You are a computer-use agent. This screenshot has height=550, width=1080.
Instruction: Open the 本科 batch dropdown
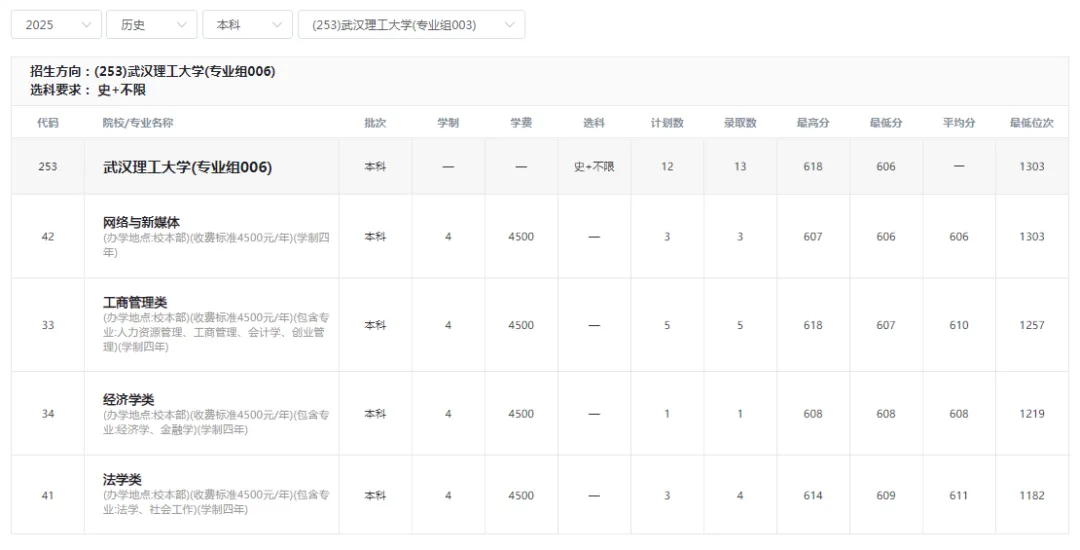pyautogui.click(x=247, y=25)
